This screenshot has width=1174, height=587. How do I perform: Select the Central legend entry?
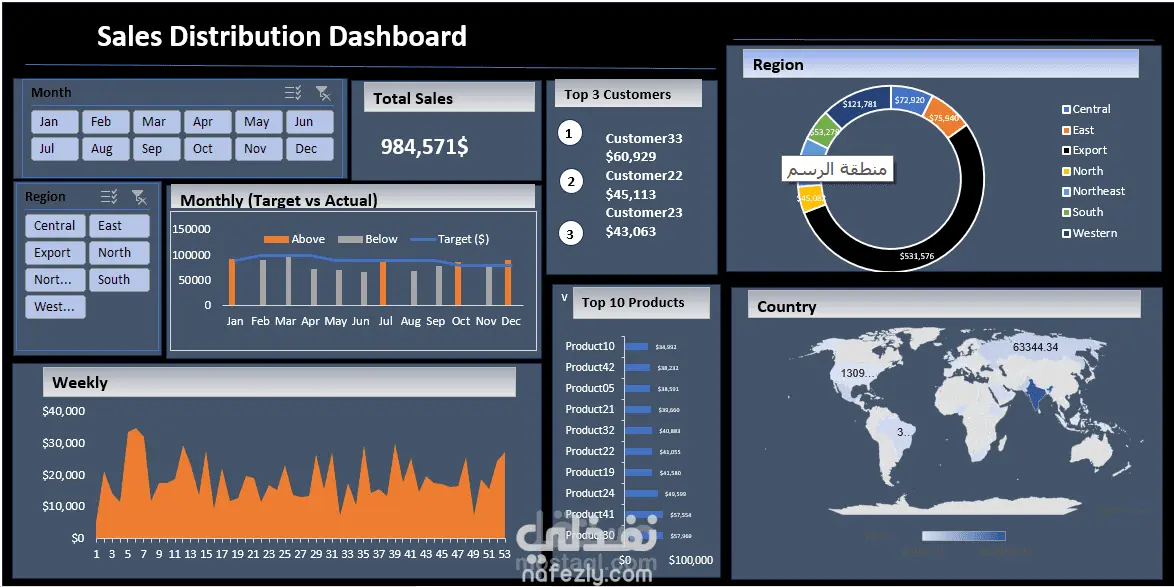pyautogui.click(x=1086, y=109)
